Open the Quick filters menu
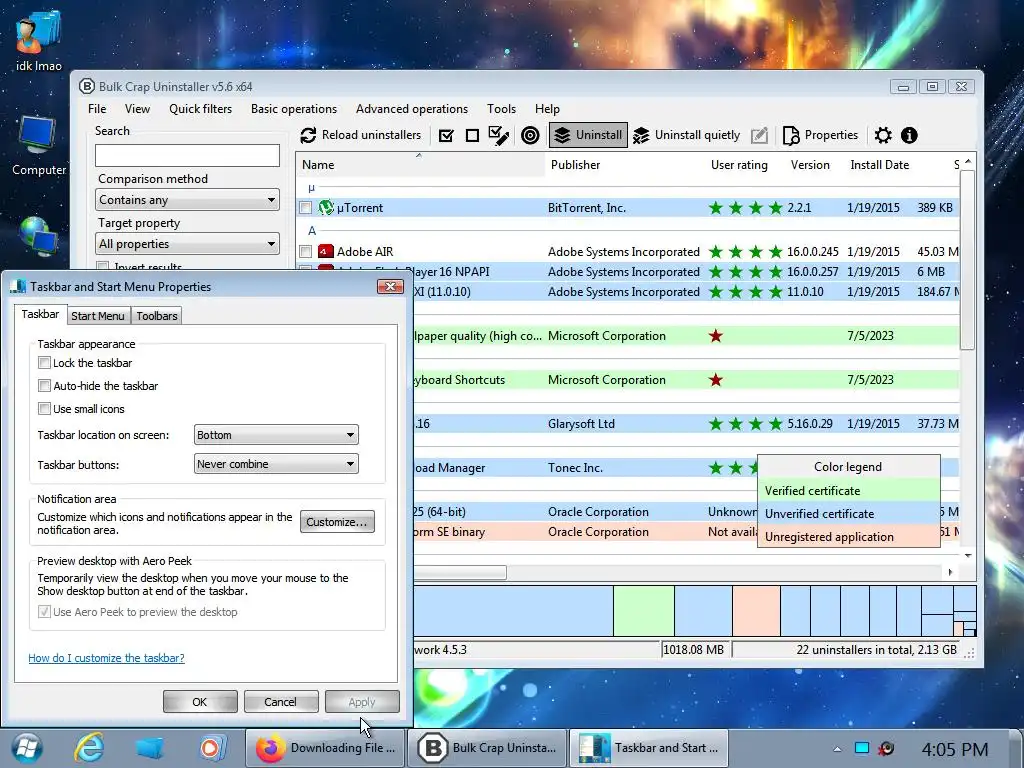The width and height of the screenshot is (1024, 768). (200, 109)
